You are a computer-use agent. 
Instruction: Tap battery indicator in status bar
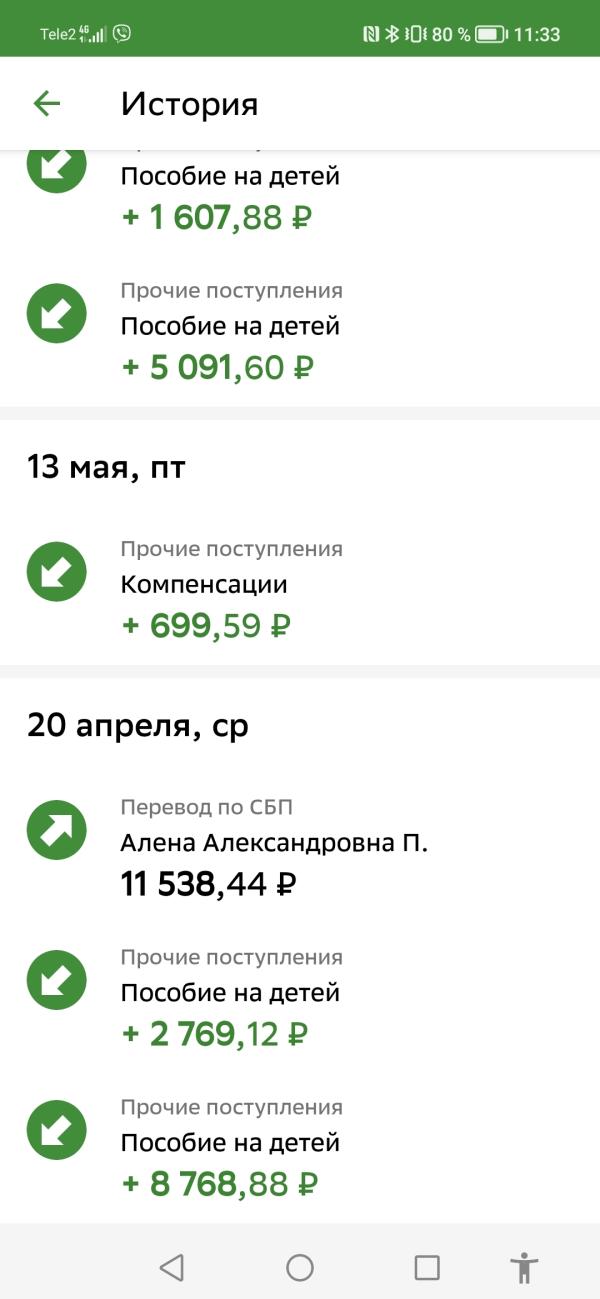point(491,34)
